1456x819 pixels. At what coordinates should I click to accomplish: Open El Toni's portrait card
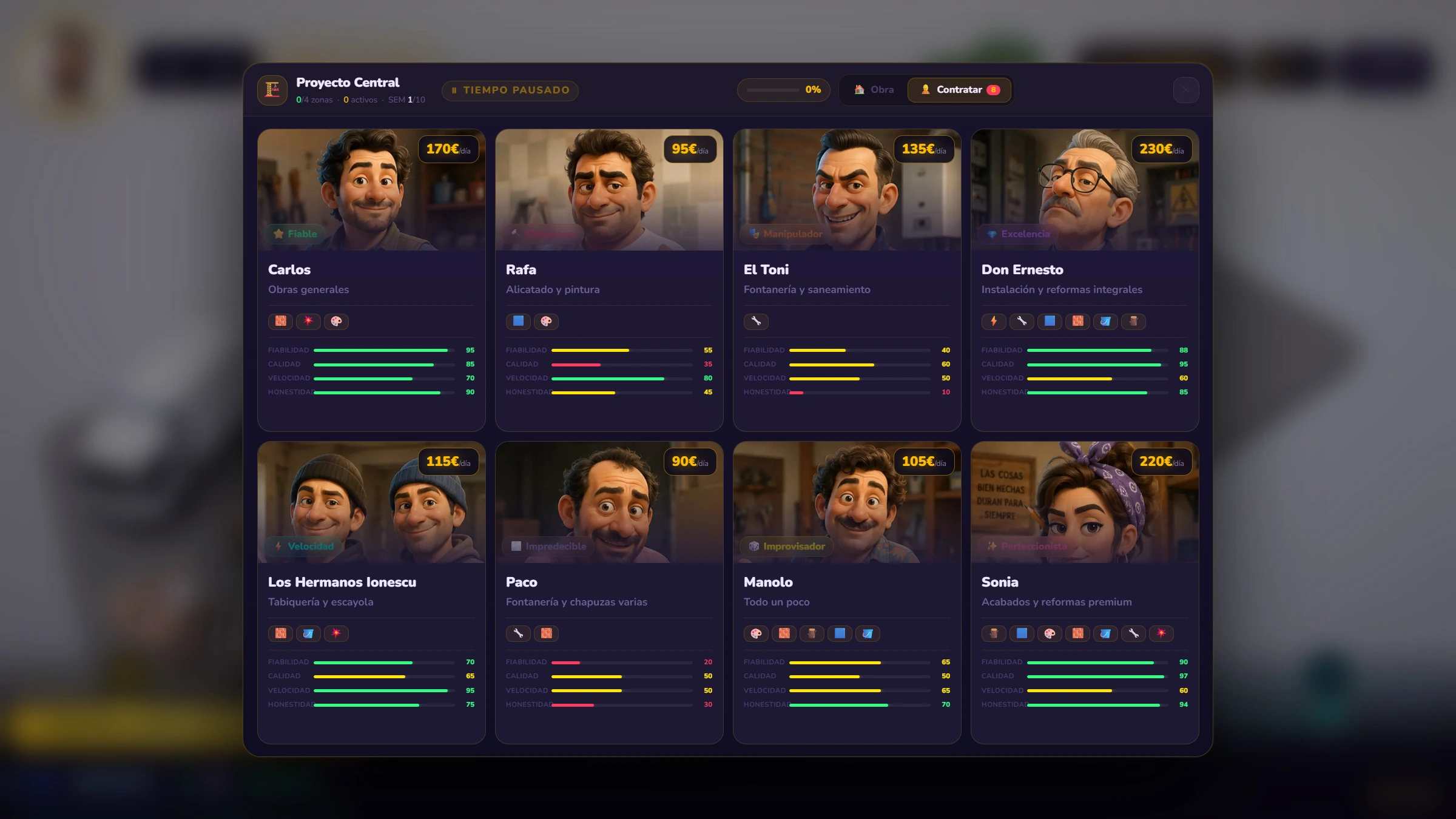[x=847, y=190]
